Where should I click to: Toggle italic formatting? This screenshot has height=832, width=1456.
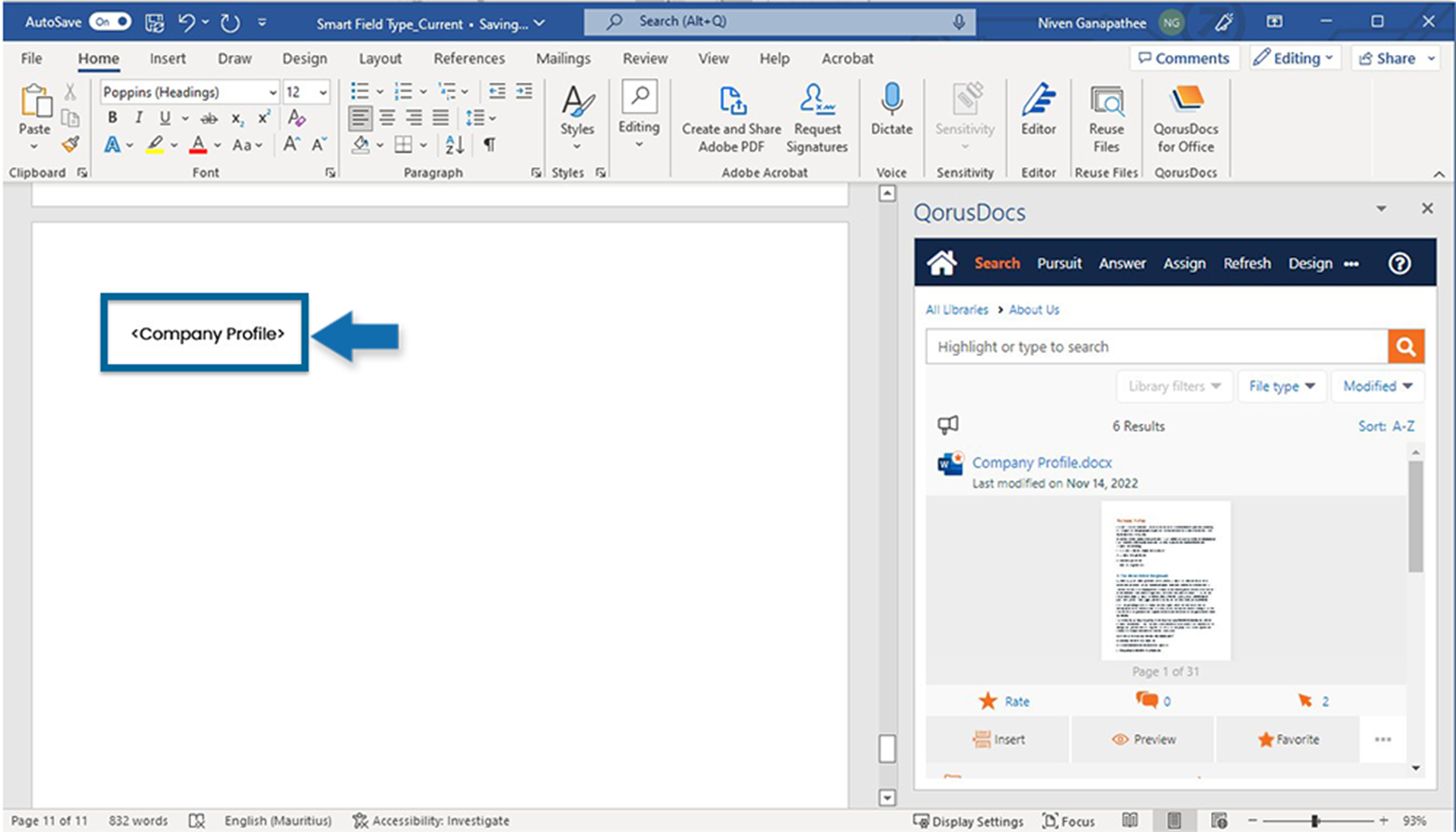click(x=139, y=117)
